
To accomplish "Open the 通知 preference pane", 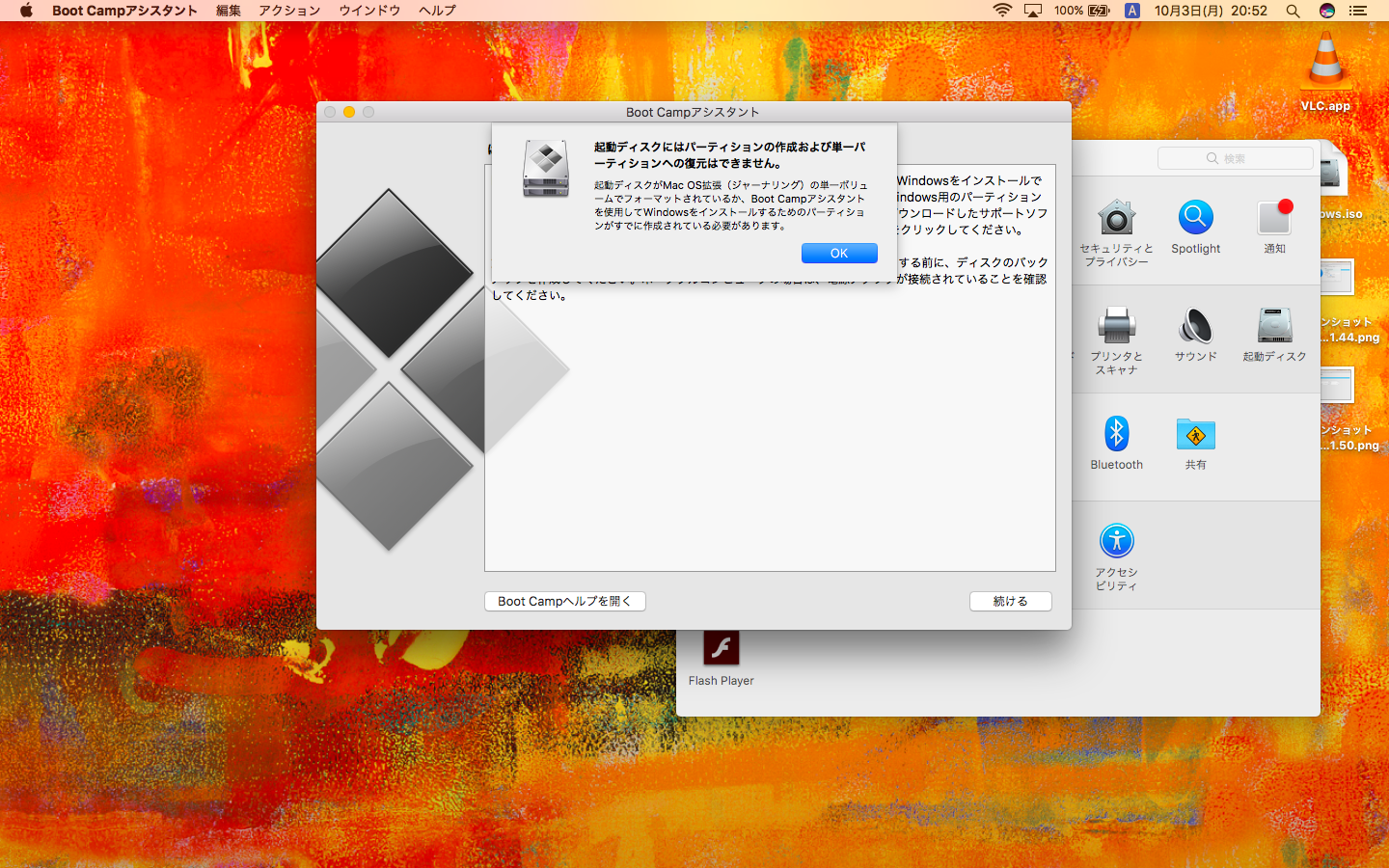I will (1274, 227).
